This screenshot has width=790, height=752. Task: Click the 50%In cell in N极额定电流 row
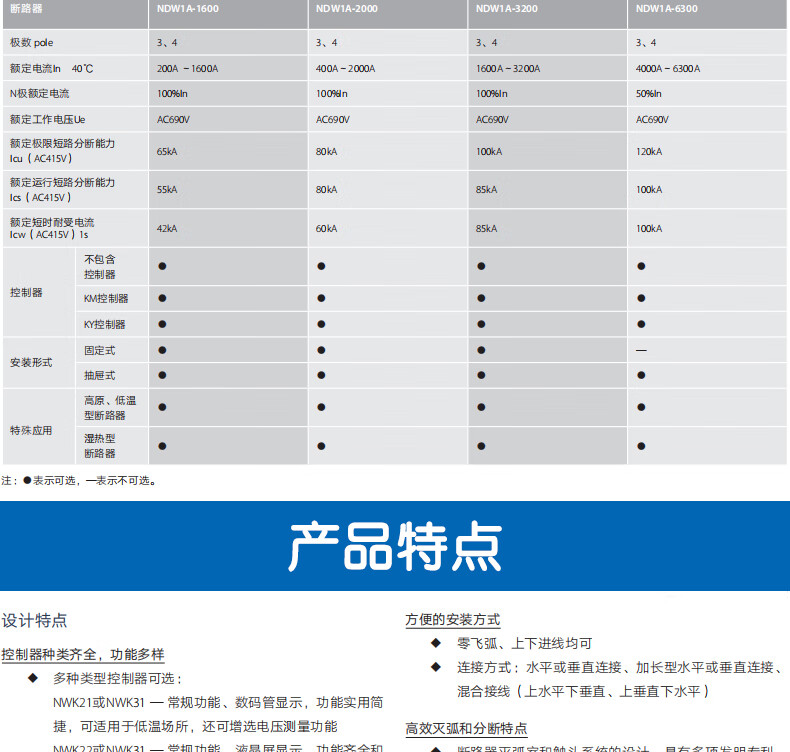(650, 94)
